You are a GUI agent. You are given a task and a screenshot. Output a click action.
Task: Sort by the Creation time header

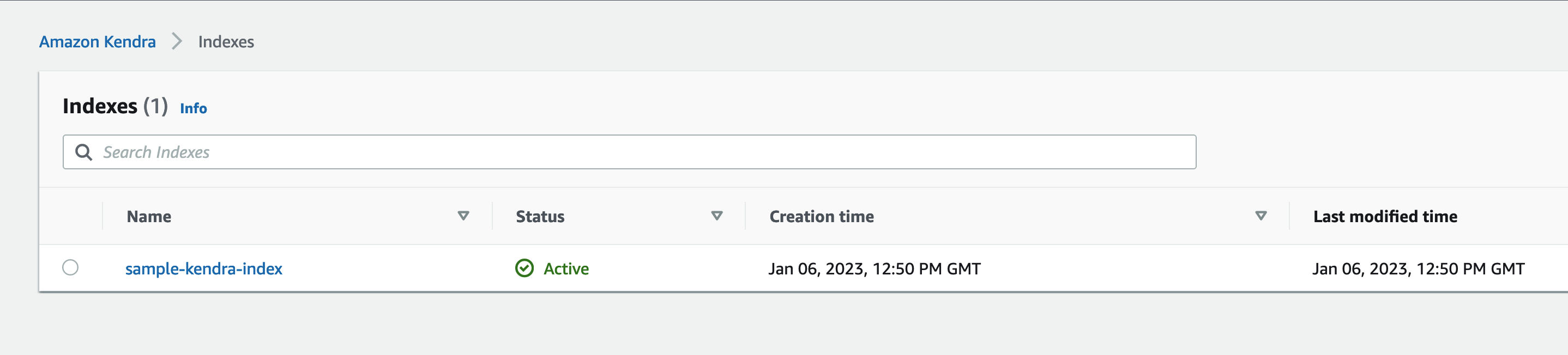[x=821, y=216]
